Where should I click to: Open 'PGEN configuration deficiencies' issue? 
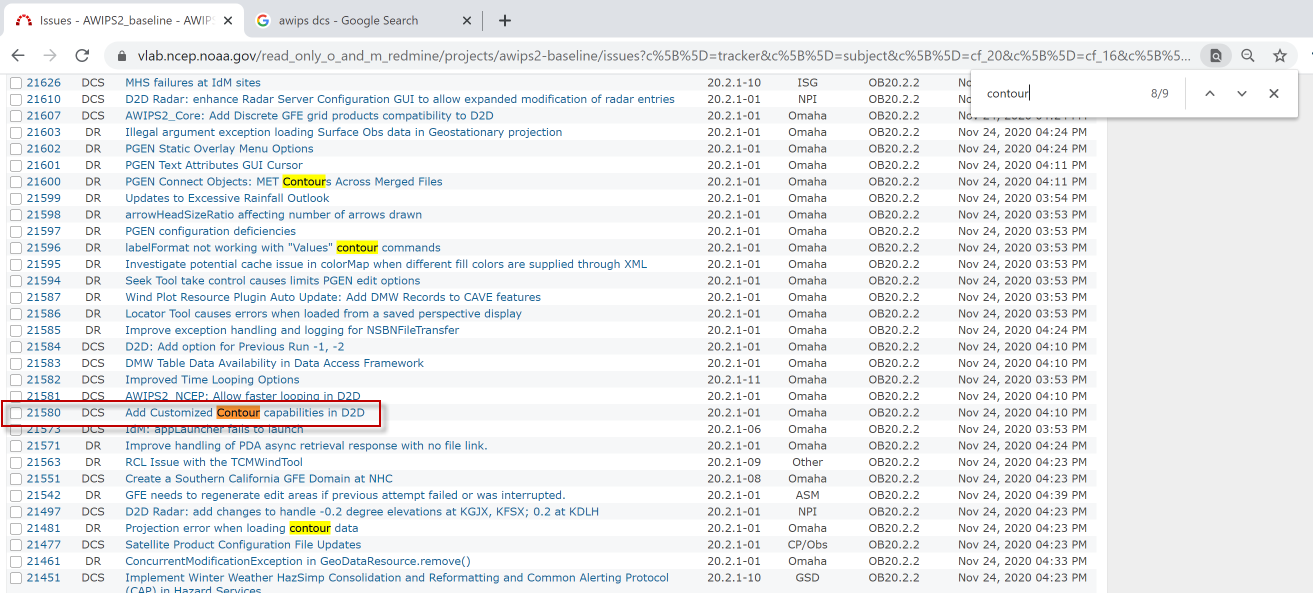(210, 231)
